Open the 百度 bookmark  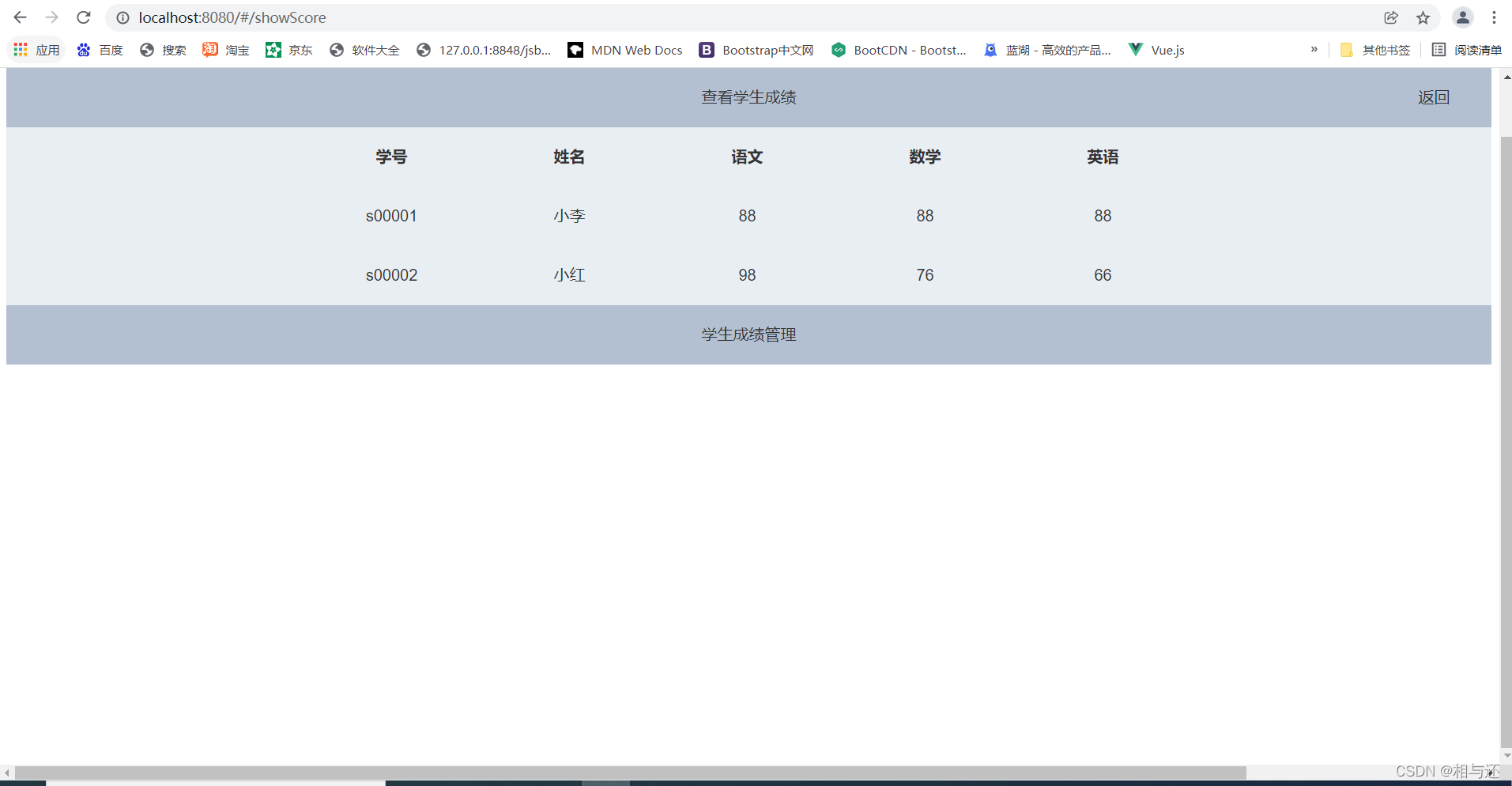100,50
